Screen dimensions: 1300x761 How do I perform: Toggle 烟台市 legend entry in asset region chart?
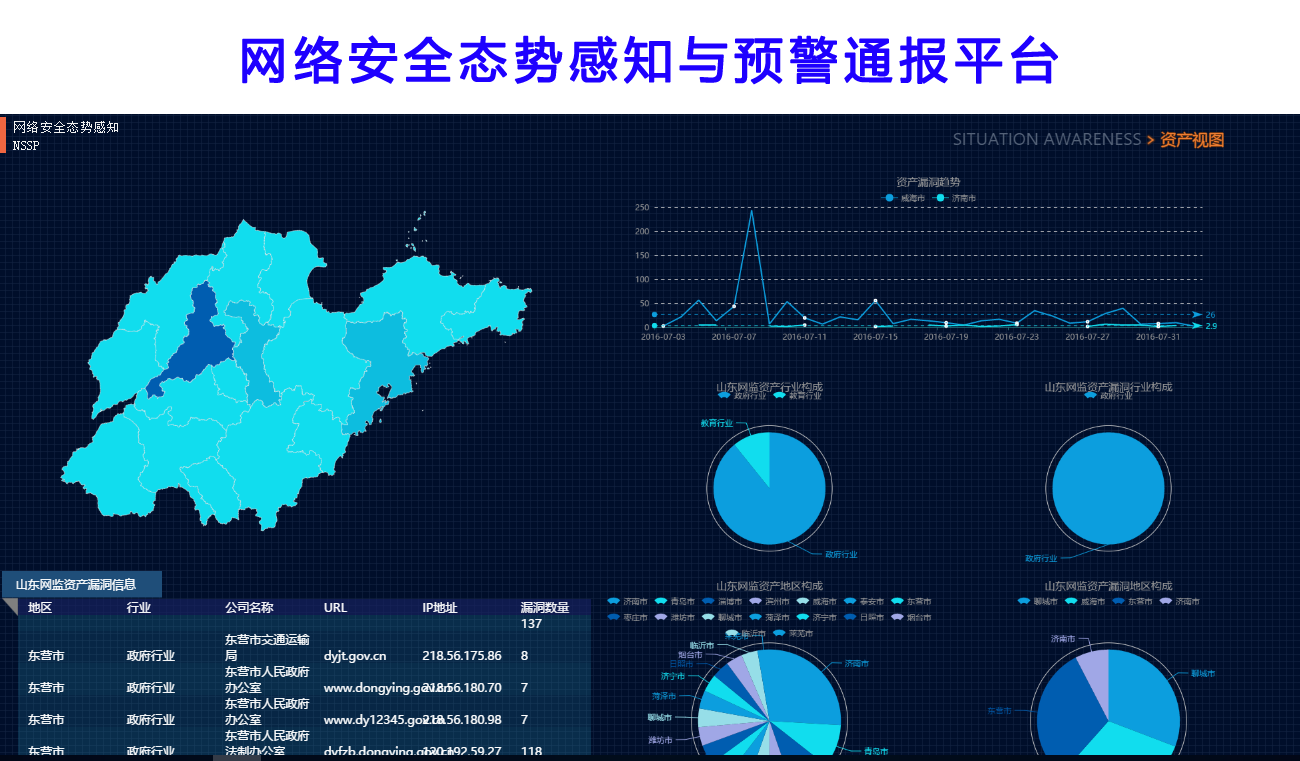click(910, 618)
